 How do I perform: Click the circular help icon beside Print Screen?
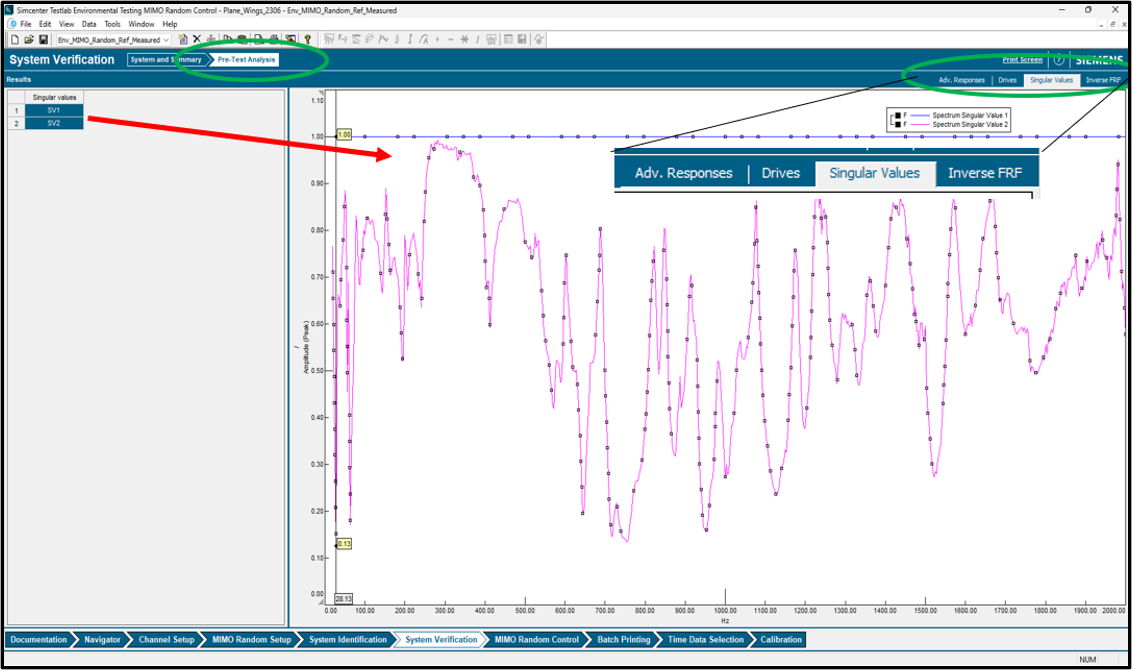(x=1058, y=60)
